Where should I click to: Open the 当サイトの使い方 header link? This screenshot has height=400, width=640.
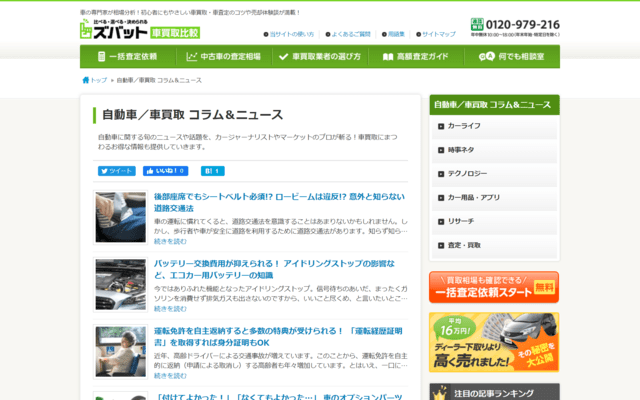click(292, 34)
